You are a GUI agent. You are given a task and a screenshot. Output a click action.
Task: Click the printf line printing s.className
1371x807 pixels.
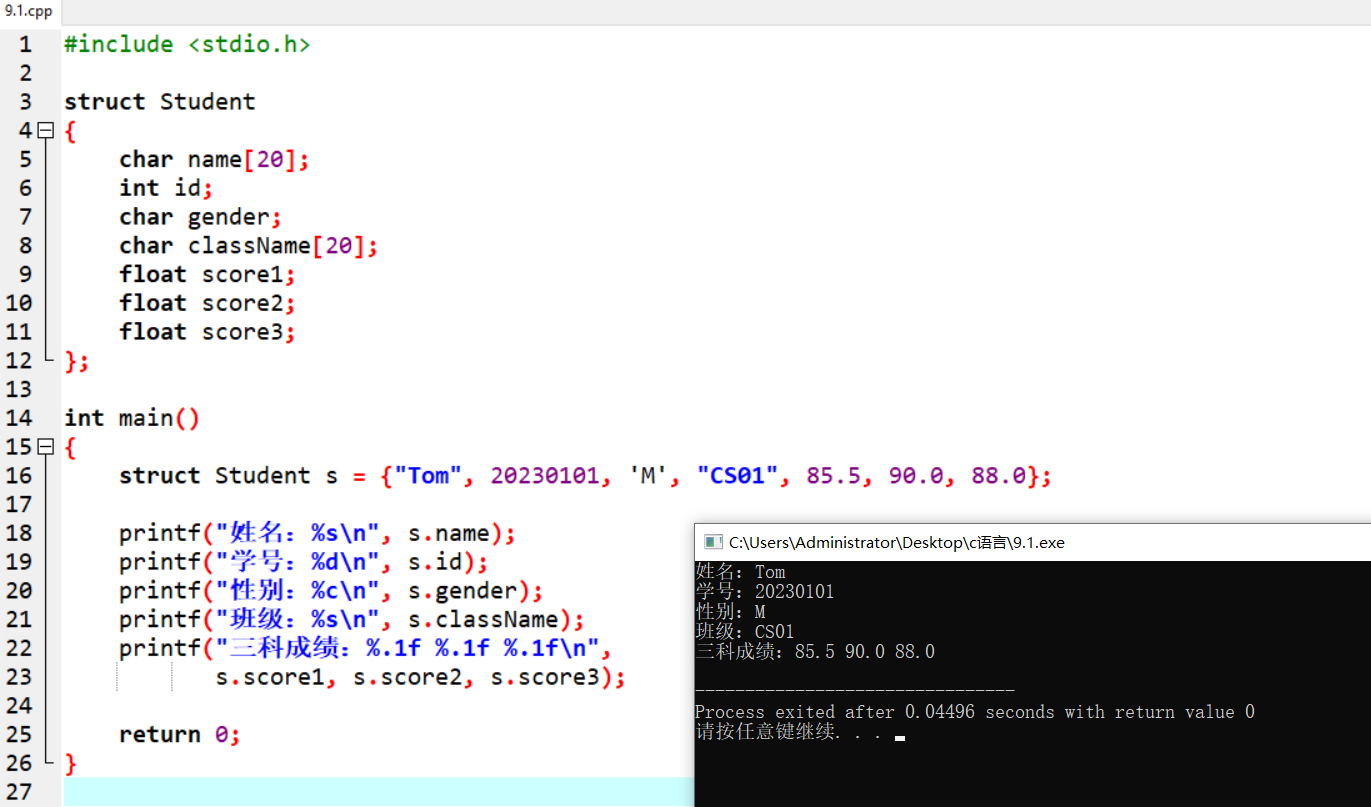click(352, 620)
